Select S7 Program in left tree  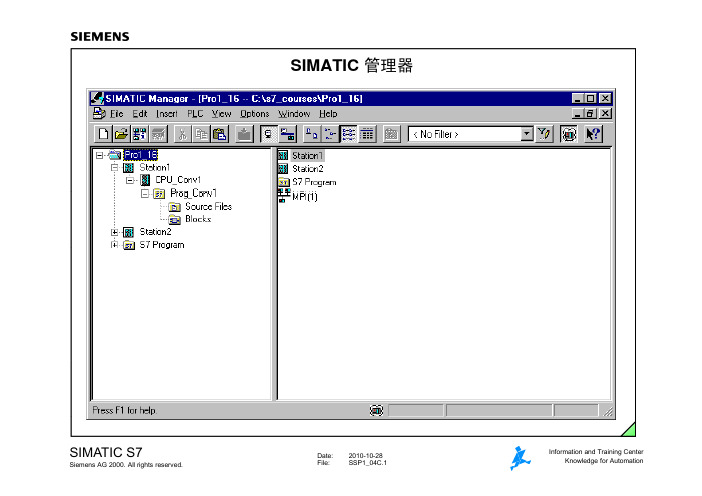point(162,245)
